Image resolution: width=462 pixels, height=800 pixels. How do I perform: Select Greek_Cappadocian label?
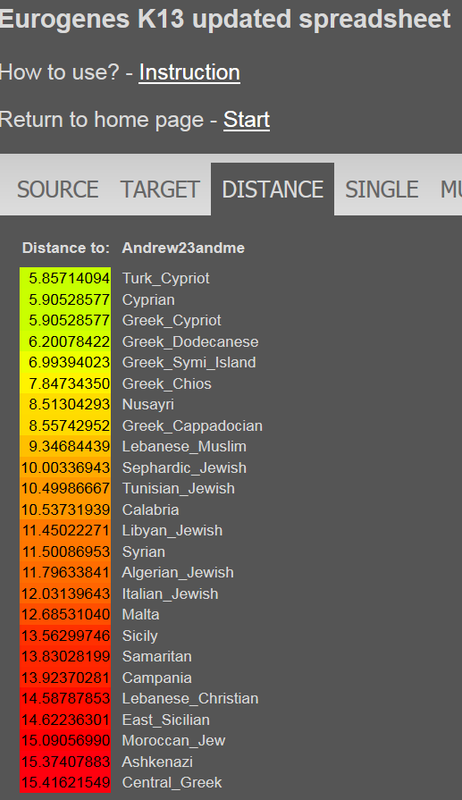point(192,426)
